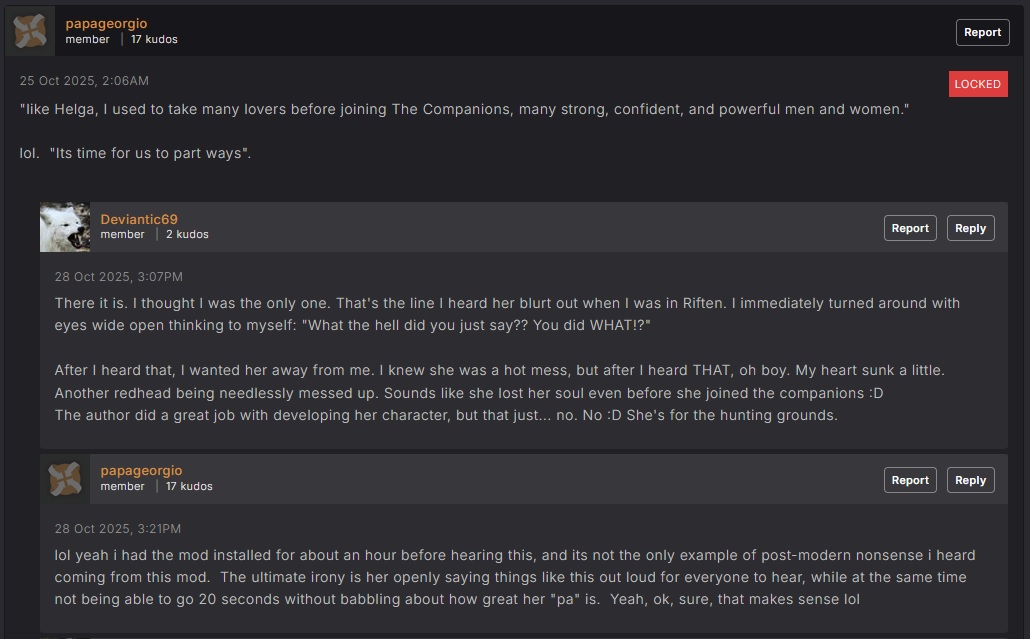Screen dimensions: 1030x639
Task: Open papageorgio's avatar in top comment
Action: [x=30, y=31]
